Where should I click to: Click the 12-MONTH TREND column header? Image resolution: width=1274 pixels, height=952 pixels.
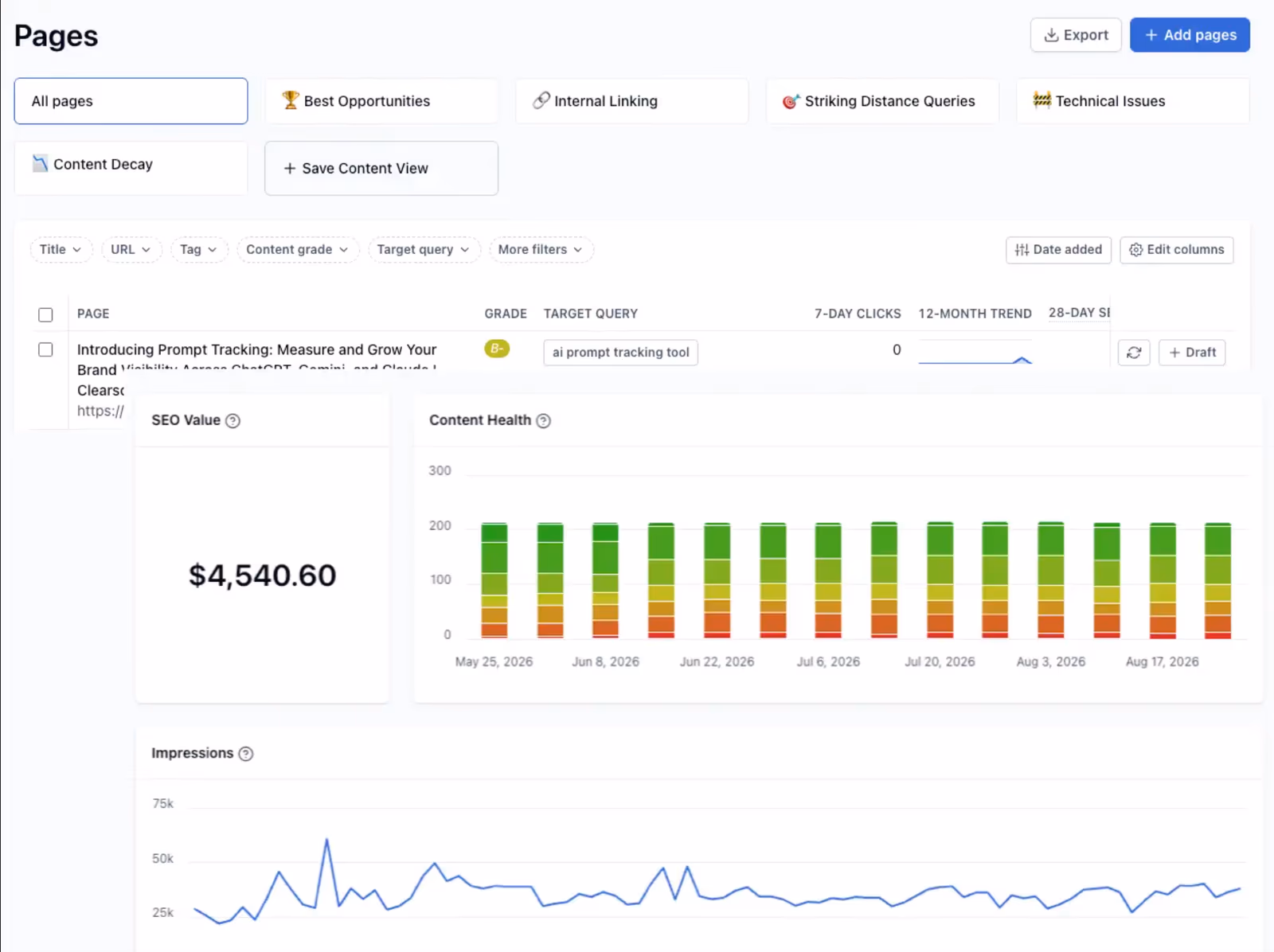point(975,314)
